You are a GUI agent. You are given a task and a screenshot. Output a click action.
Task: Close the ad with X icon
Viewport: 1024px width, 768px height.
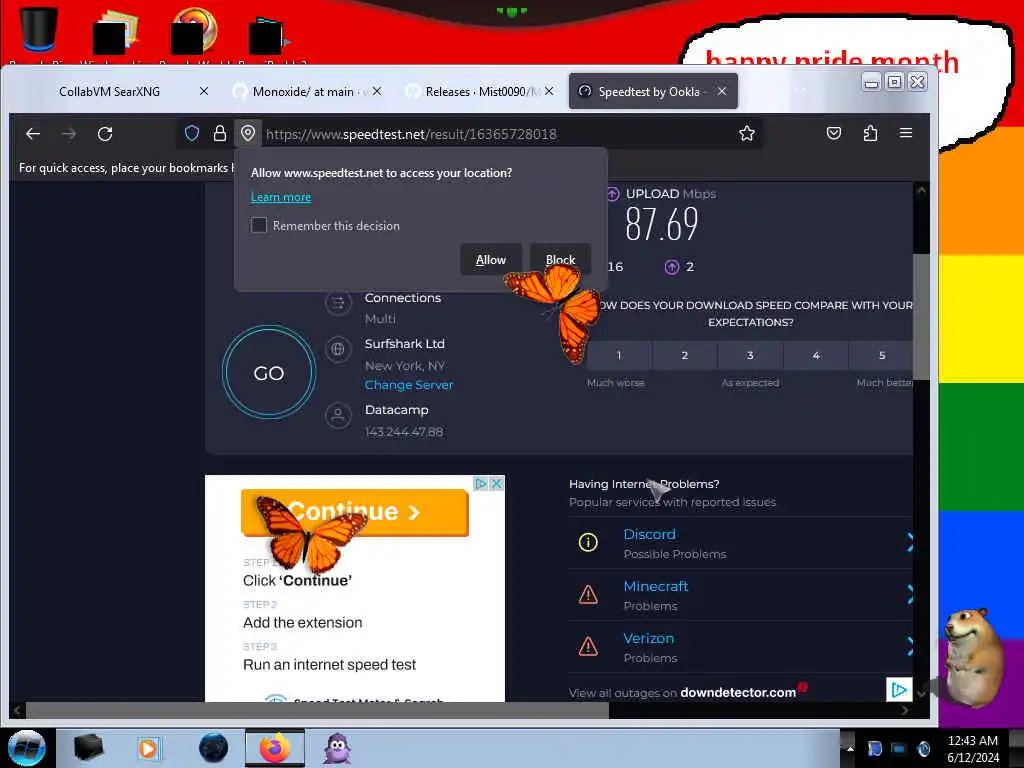tap(496, 483)
